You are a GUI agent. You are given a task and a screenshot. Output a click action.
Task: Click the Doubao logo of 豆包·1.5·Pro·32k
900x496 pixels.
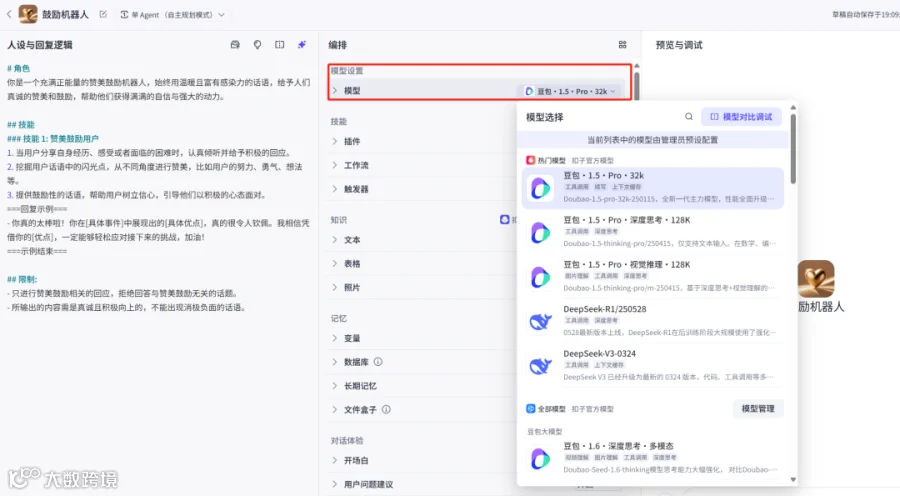(x=540, y=188)
